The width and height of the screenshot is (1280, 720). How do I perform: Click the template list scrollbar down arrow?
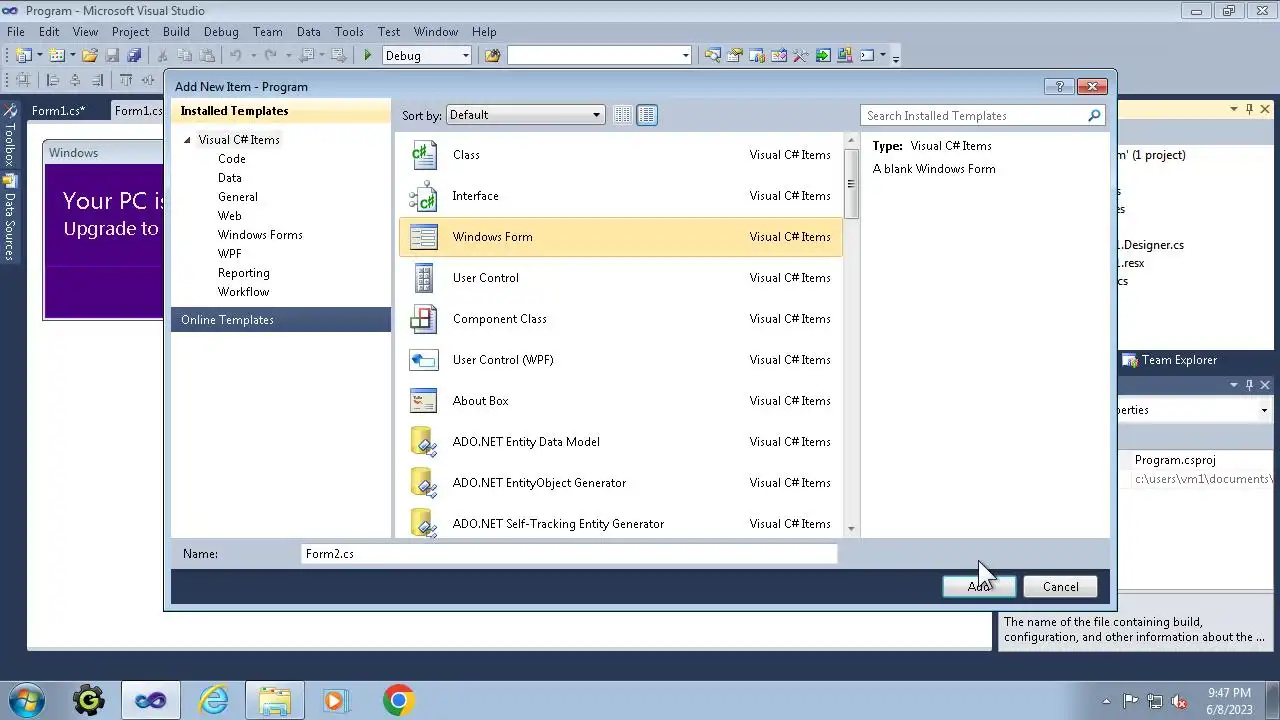(851, 529)
